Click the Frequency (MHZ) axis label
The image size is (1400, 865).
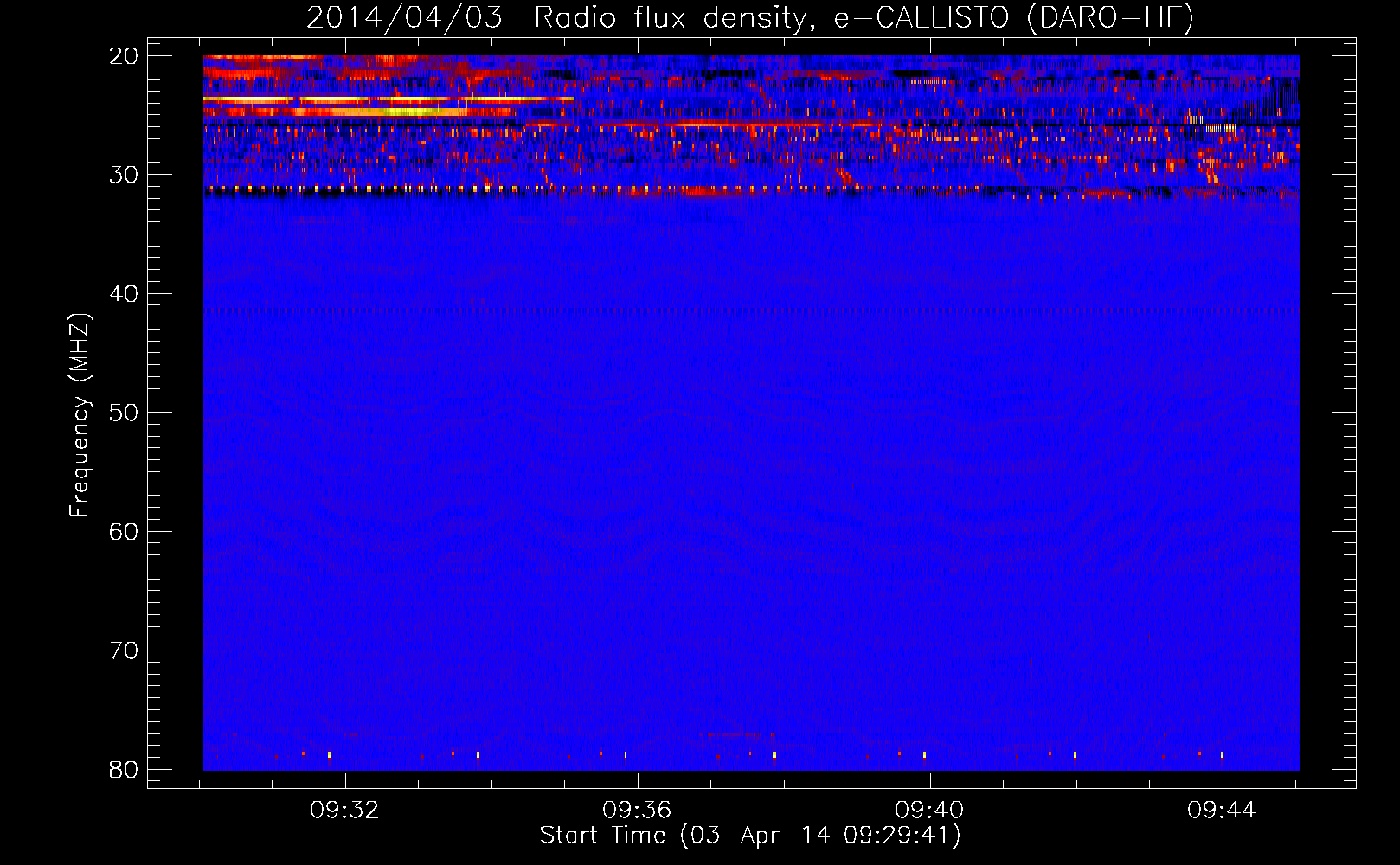pos(80,415)
